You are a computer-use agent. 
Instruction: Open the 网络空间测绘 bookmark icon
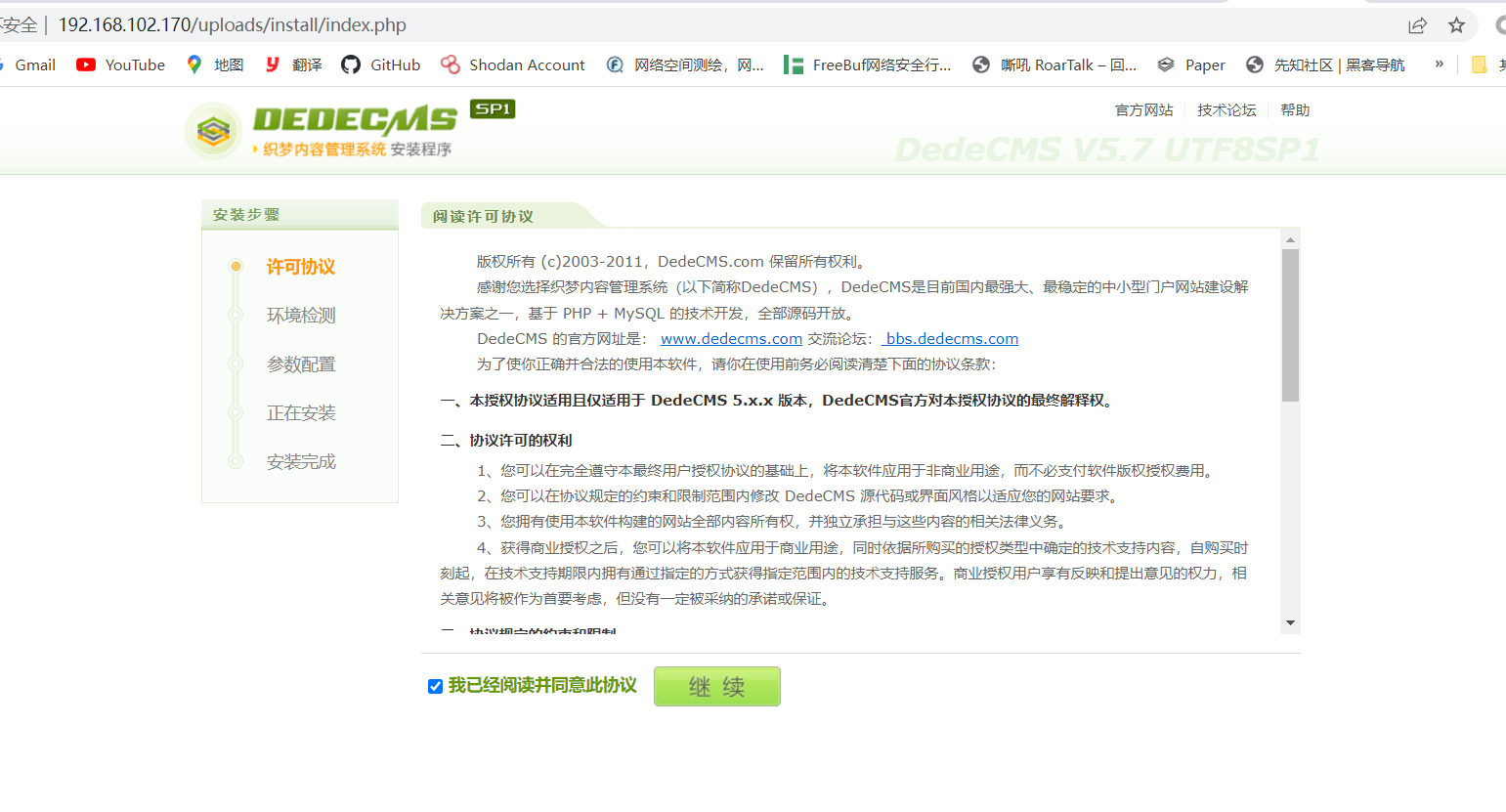coord(615,64)
